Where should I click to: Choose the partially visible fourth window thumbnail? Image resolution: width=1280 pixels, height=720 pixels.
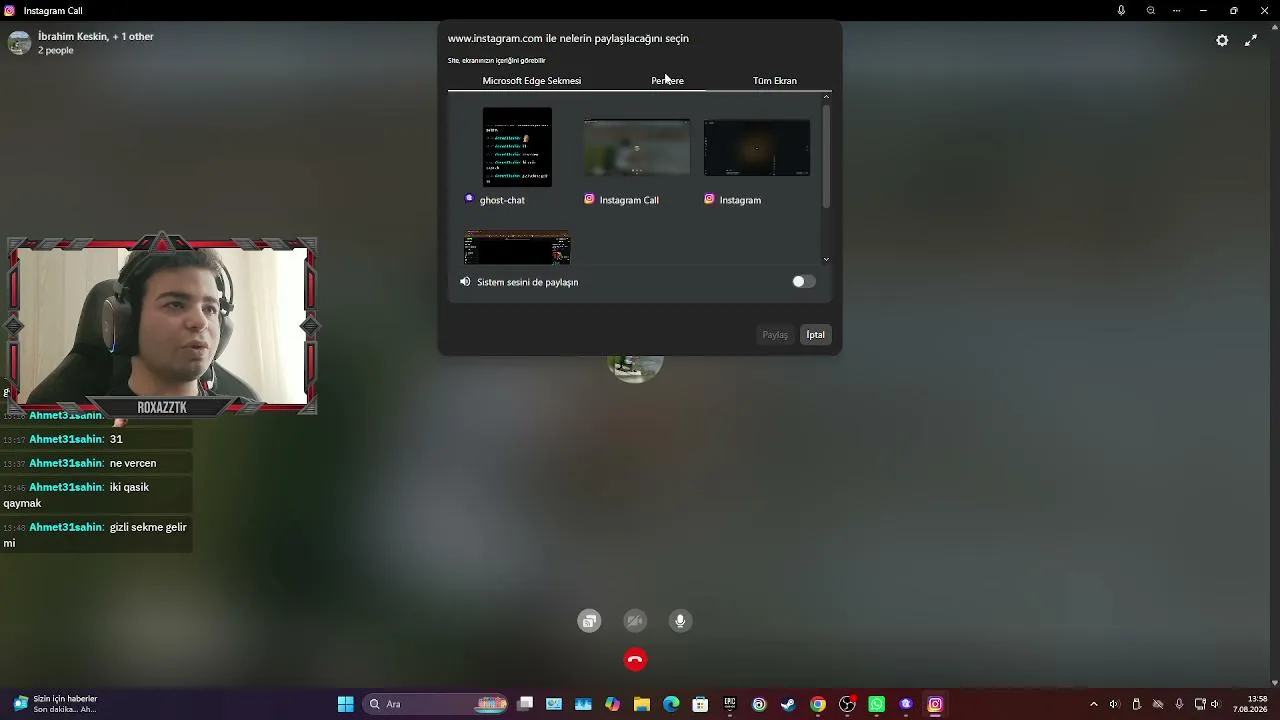[x=517, y=248]
